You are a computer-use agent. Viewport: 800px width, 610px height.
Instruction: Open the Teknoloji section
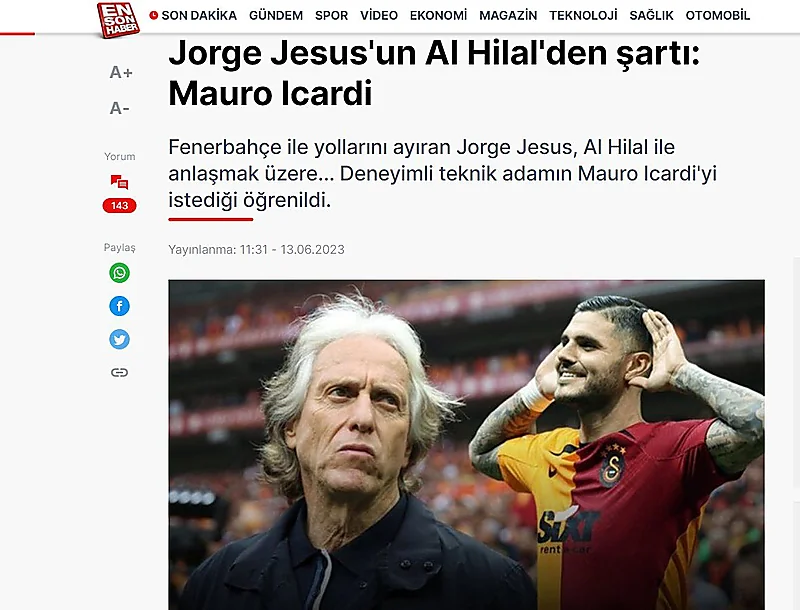(x=583, y=16)
